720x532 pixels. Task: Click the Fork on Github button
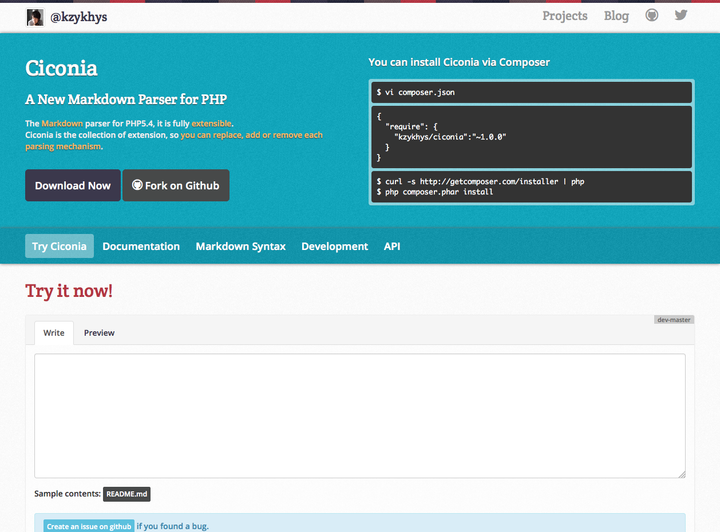176,185
